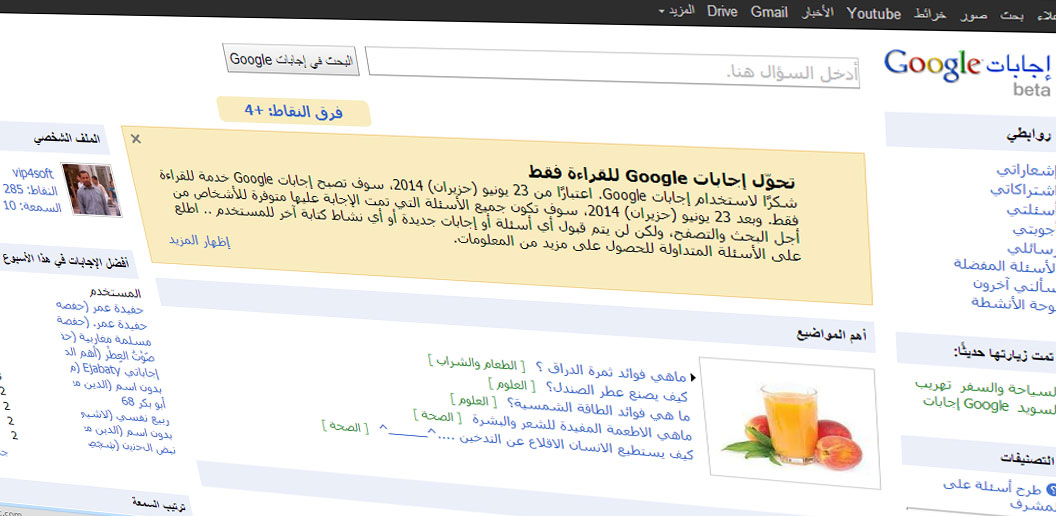Click the arrow marker beside الدراق question
1056x516 pixels.
pos(692,377)
